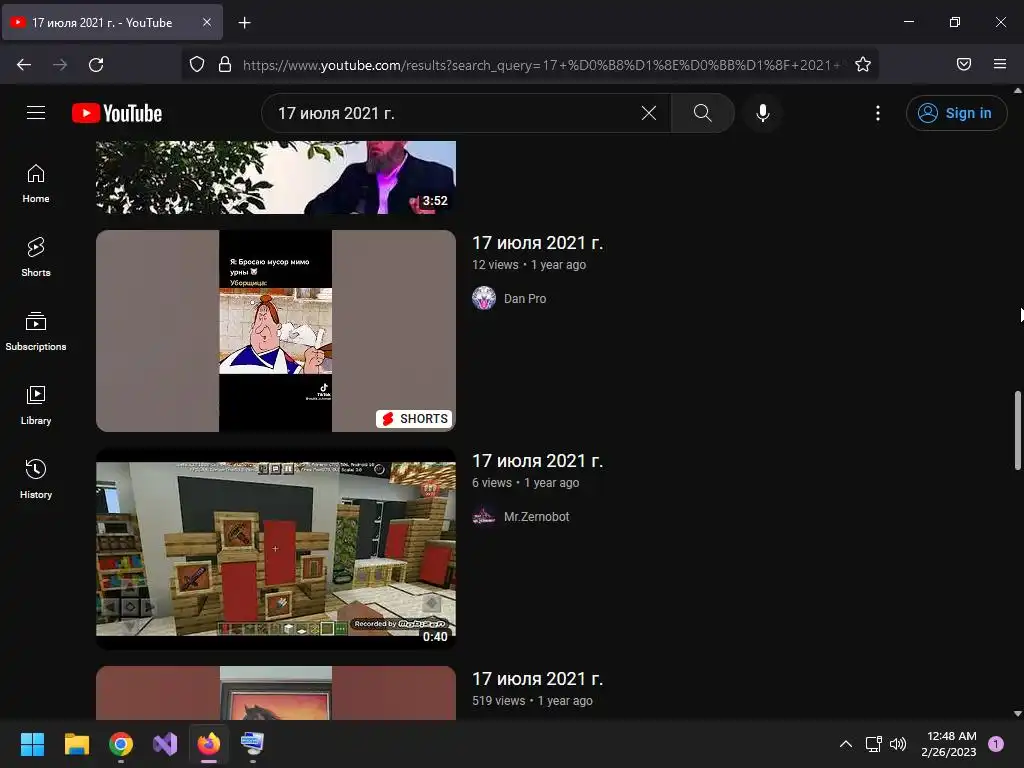Click scrollbar down arrow
This screenshot has width=1024, height=768.
(1017, 714)
